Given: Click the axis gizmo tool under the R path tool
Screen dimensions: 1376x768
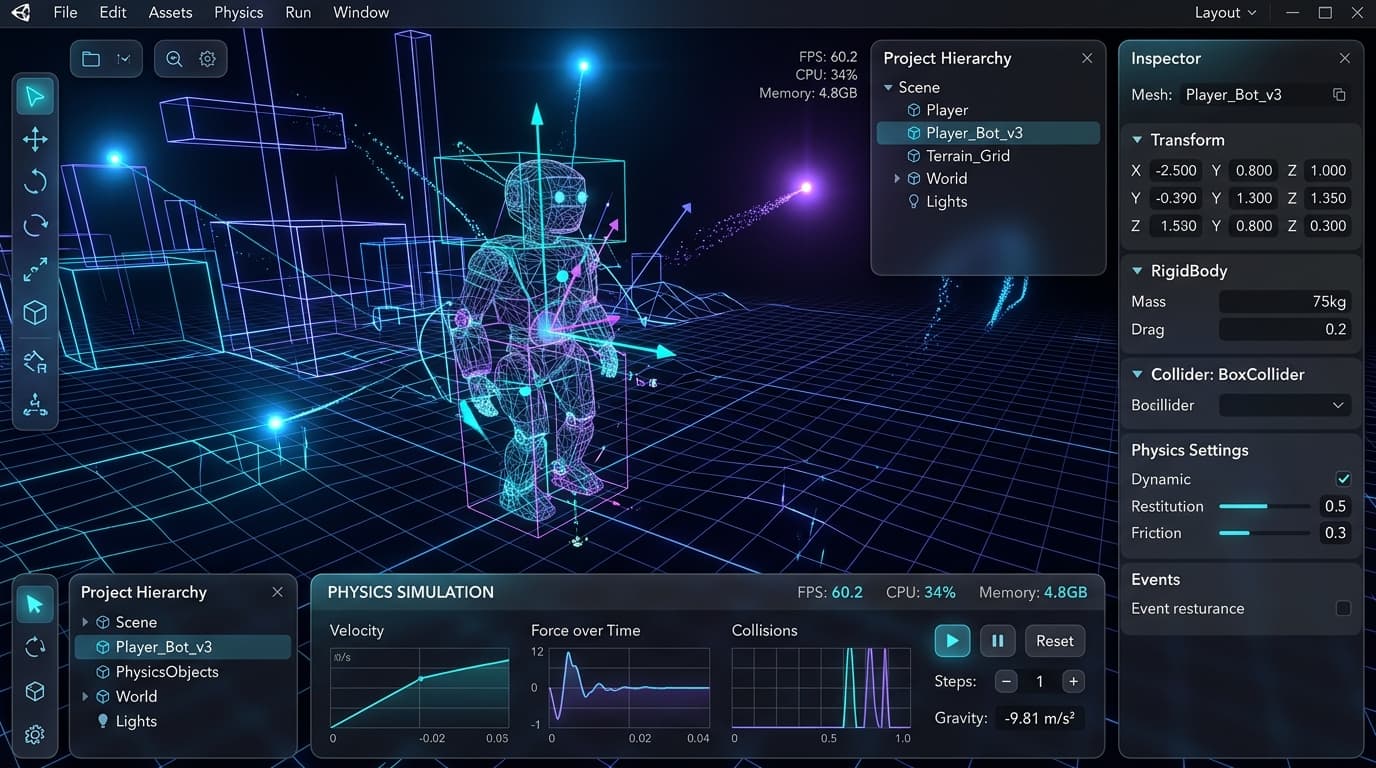Looking at the screenshot, I should click(x=35, y=404).
